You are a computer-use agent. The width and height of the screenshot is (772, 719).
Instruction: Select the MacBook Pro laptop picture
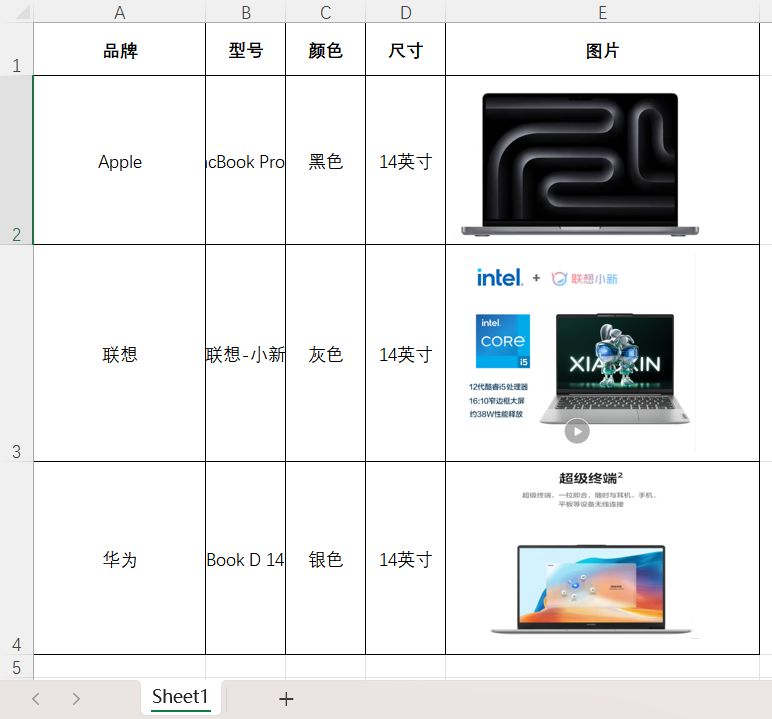click(580, 165)
